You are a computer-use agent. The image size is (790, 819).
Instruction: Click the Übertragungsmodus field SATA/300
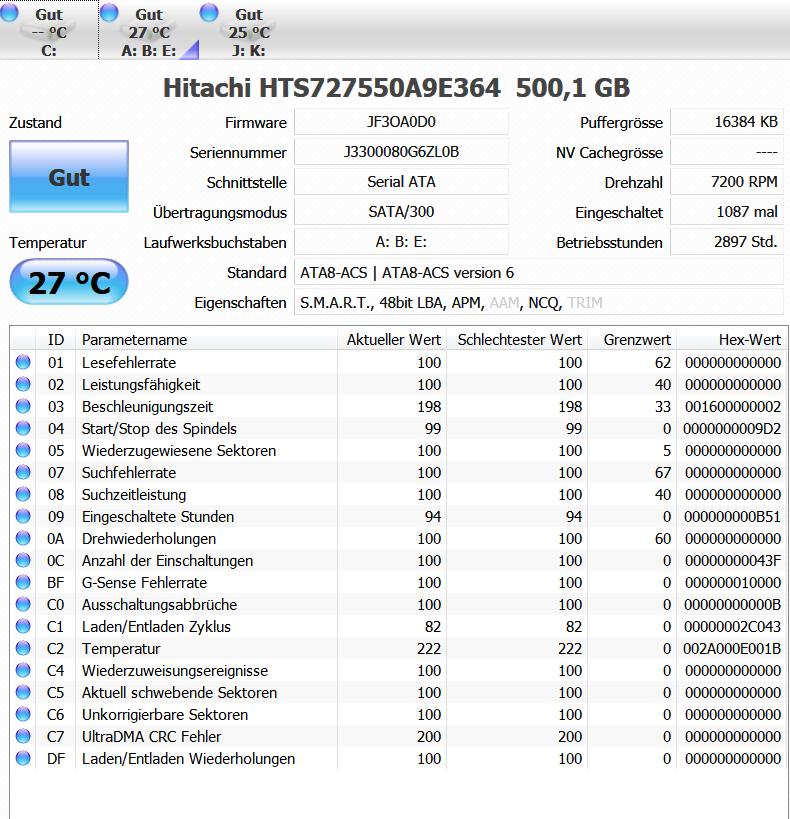(x=401, y=212)
